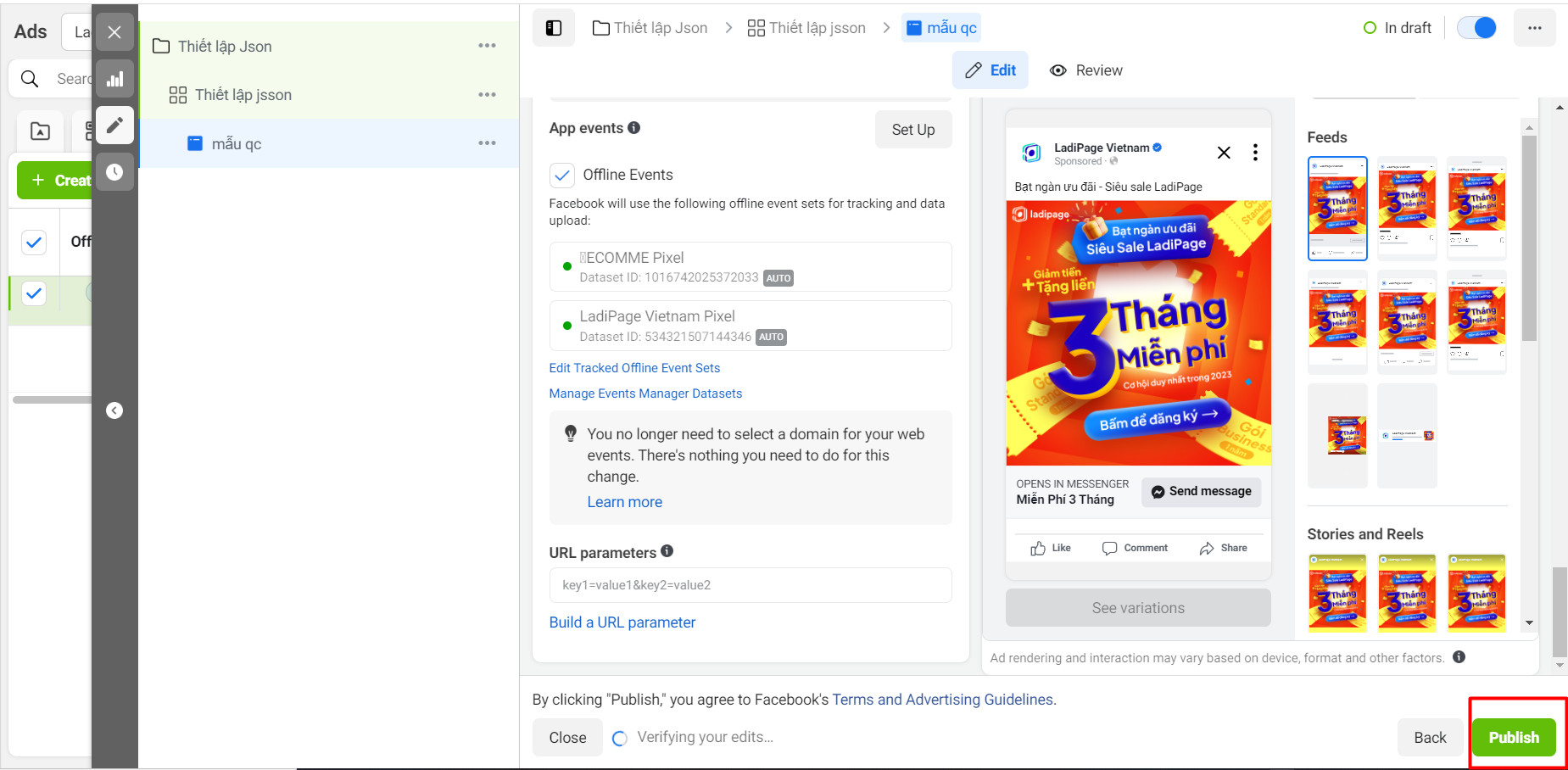Click the See variations button
This screenshot has width=1568, height=770.
(x=1138, y=608)
